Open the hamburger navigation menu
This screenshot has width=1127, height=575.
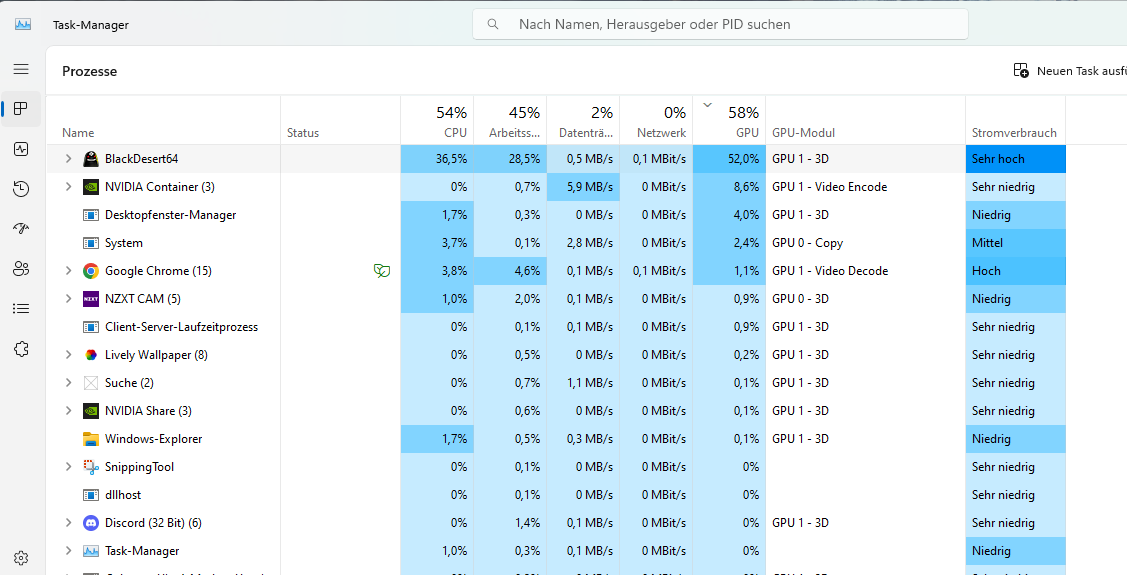(x=21, y=69)
